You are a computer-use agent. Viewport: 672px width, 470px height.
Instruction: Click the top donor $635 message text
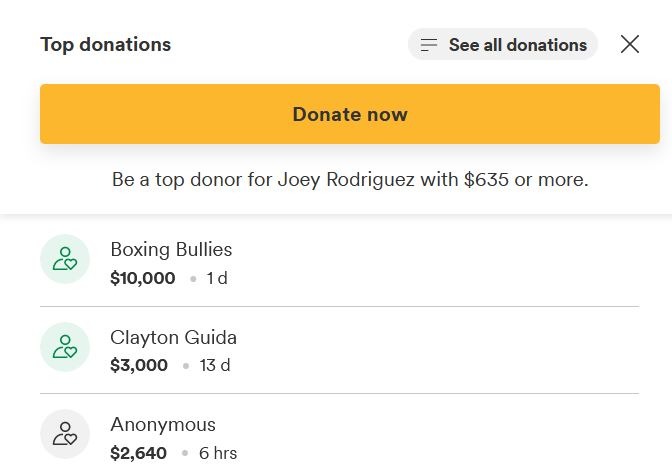pos(350,180)
